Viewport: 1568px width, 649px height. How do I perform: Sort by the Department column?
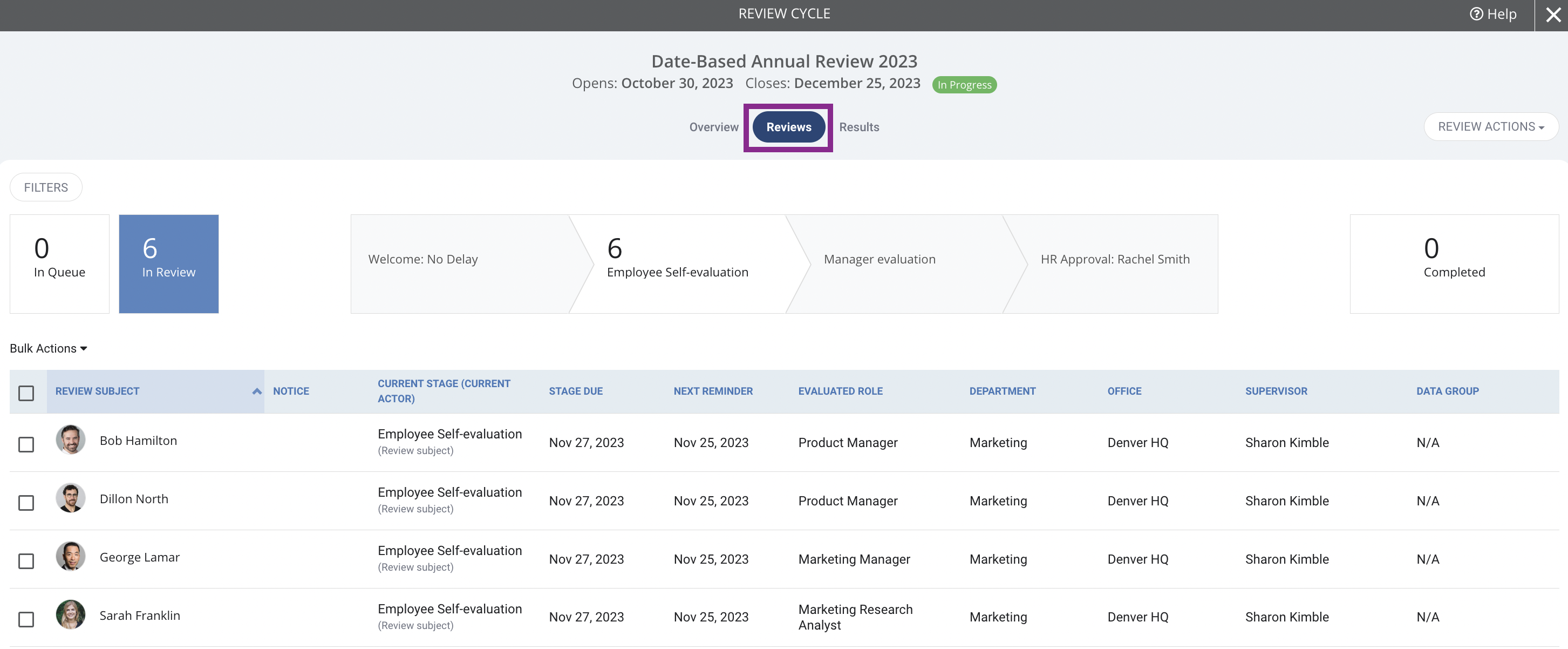click(1002, 391)
